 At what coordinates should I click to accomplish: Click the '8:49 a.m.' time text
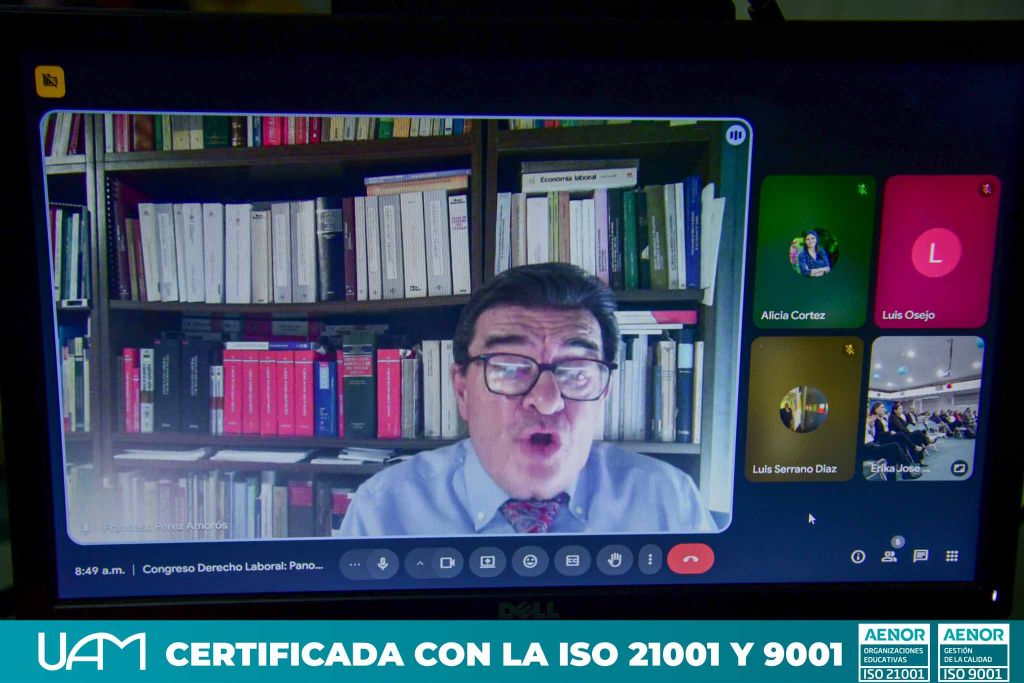click(99, 570)
